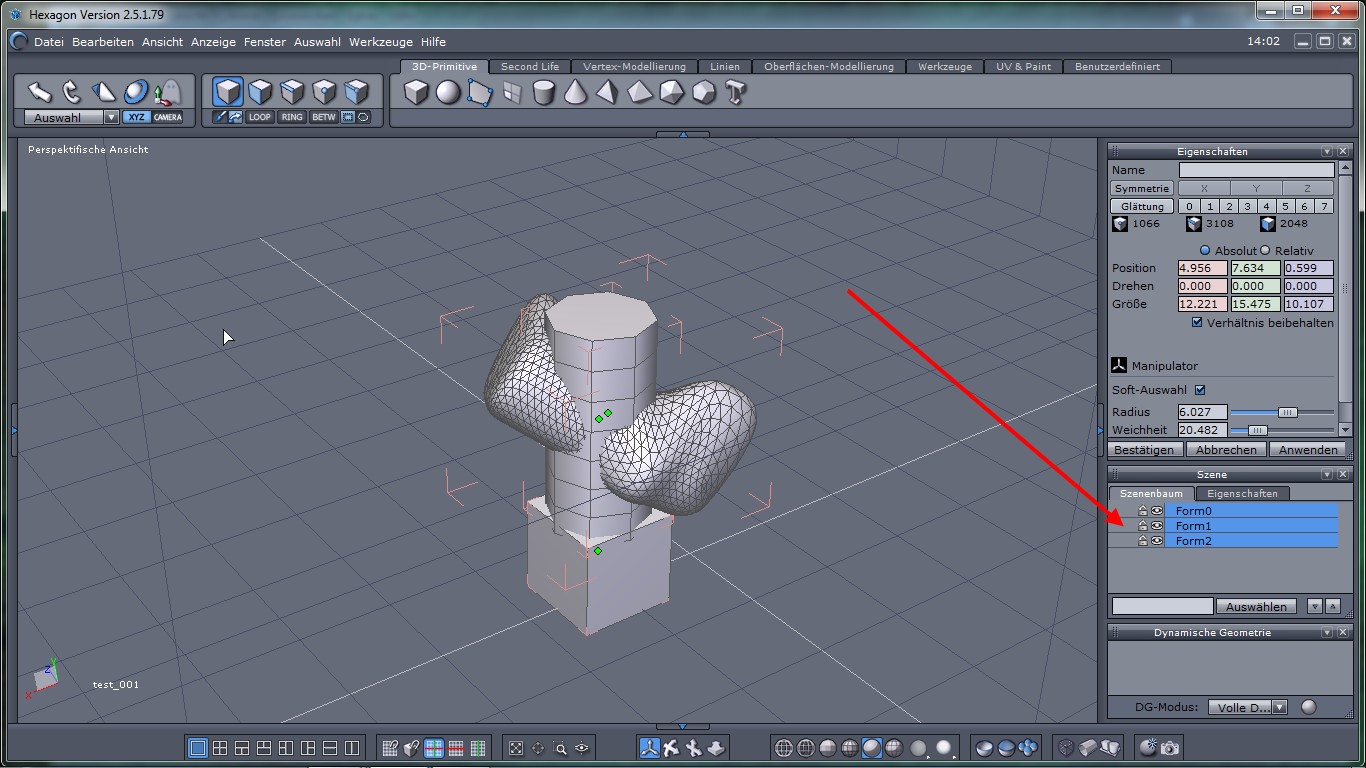Select the sphere primitive icon
This screenshot has width=1366, height=768.
point(448,93)
